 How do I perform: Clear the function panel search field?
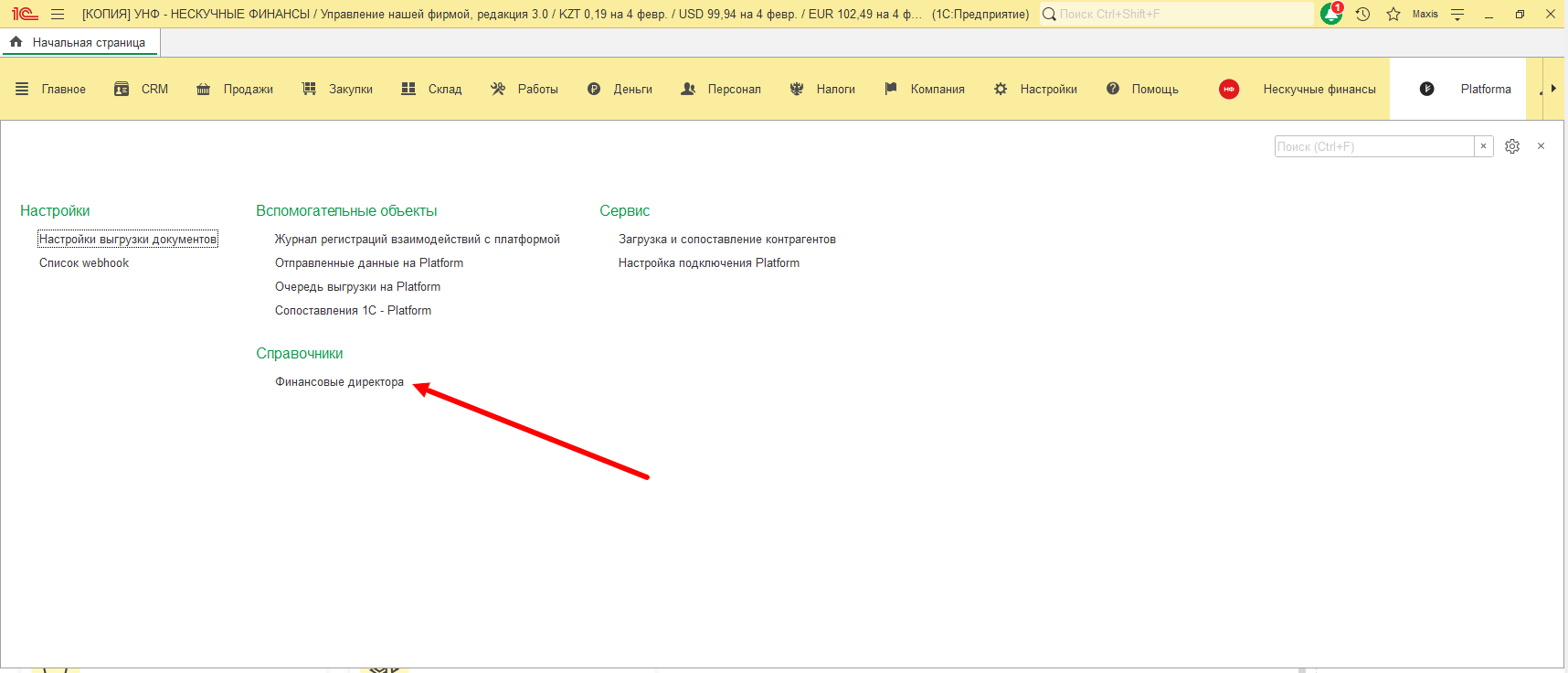click(x=1484, y=146)
